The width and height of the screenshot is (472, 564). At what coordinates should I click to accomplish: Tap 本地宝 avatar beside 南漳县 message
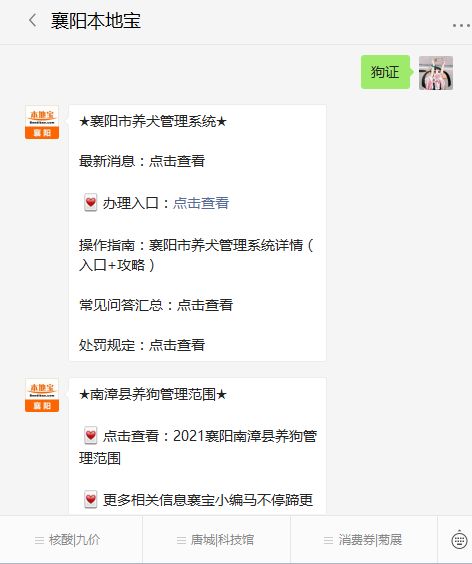coord(42,395)
